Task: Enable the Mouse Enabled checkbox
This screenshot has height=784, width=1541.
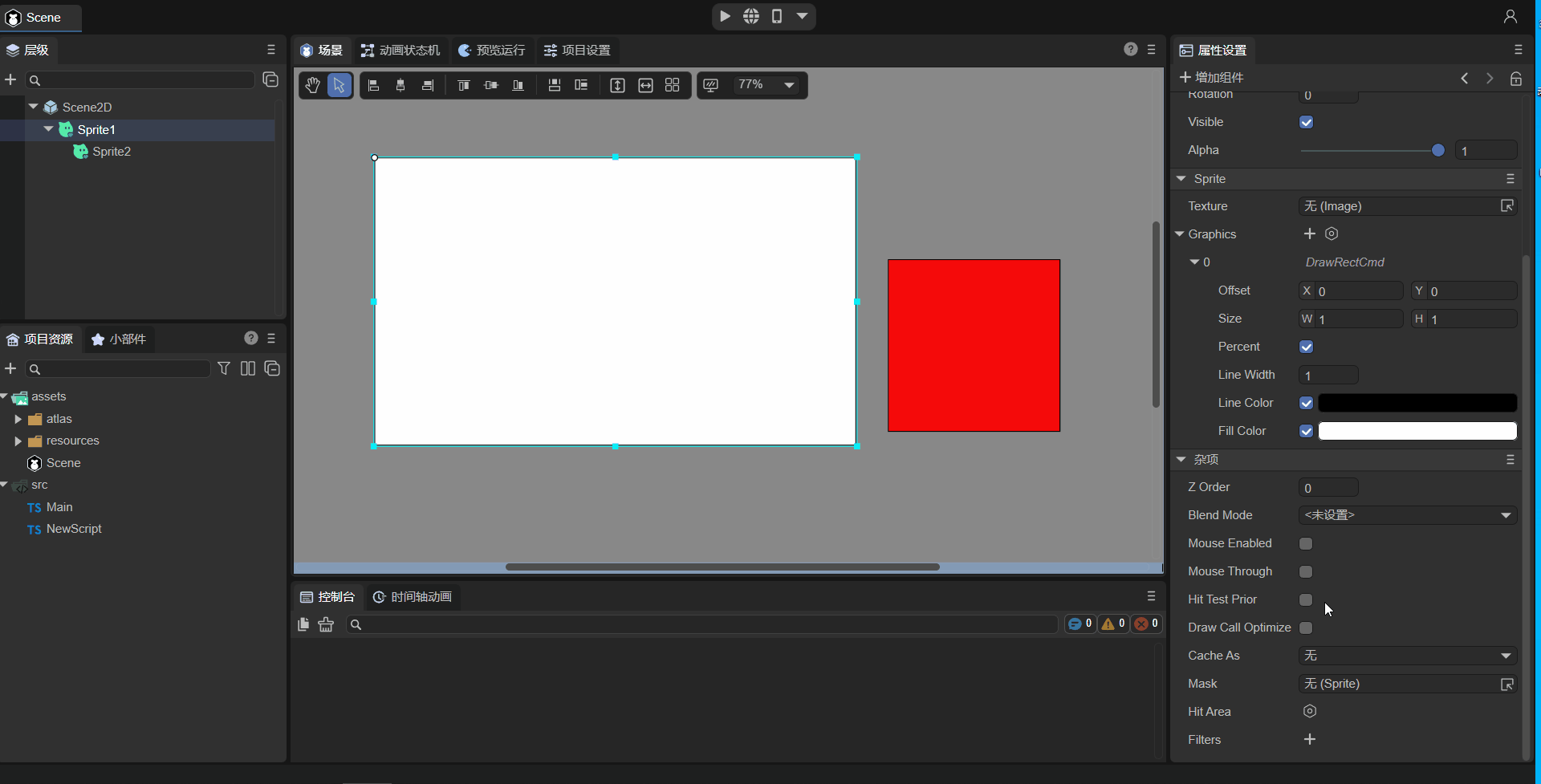Action: (1306, 543)
